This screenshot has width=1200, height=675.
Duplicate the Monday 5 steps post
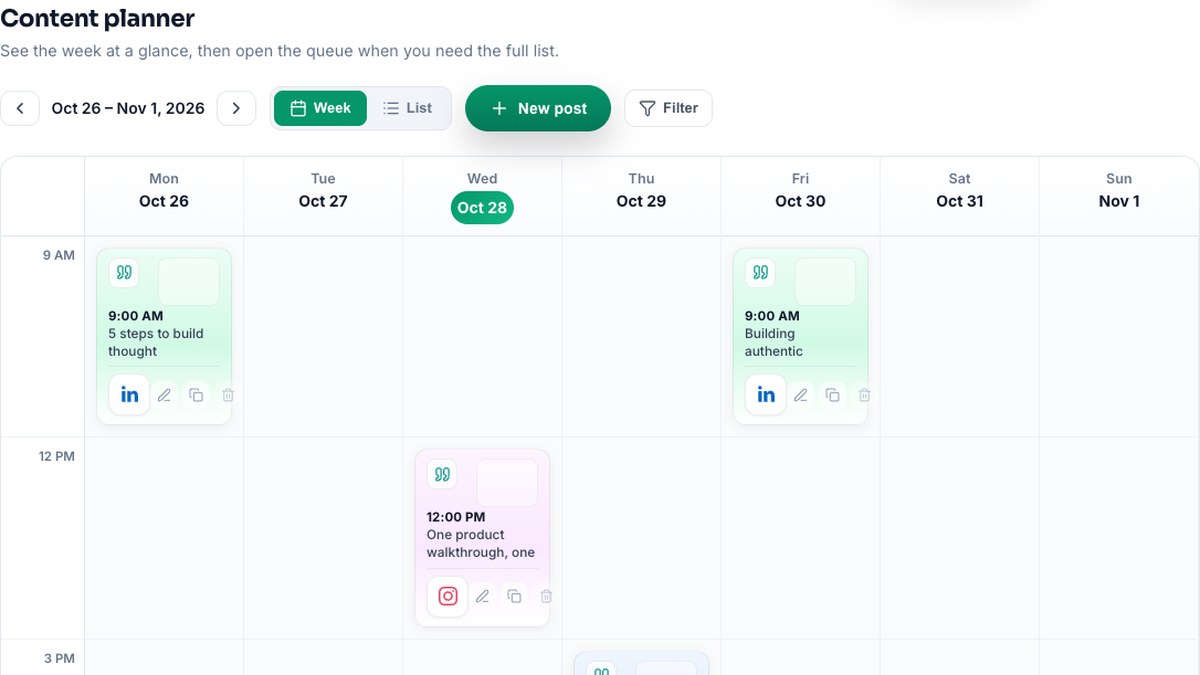[196, 395]
